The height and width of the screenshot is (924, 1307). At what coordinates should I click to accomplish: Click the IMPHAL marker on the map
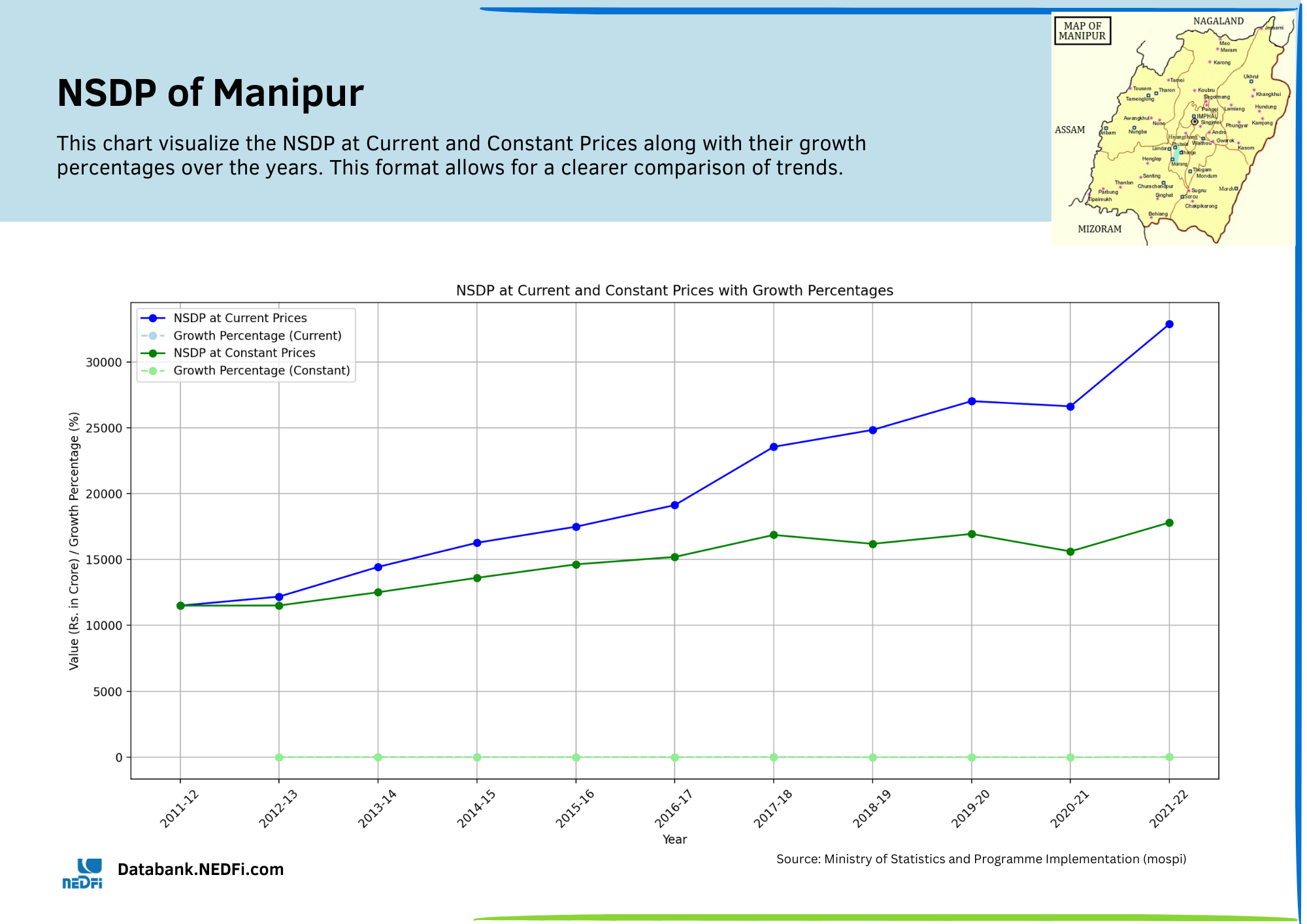1195,122
